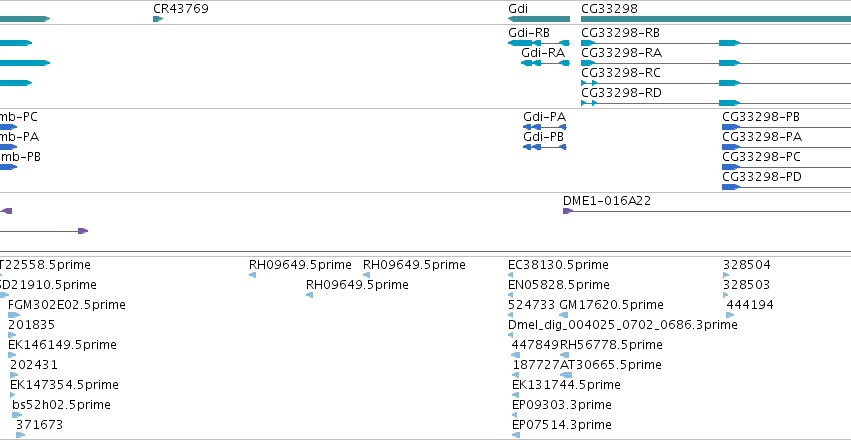Select the DME1-016A22 feature
The width and height of the screenshot is (851, 440).
(x=607, y=201)
